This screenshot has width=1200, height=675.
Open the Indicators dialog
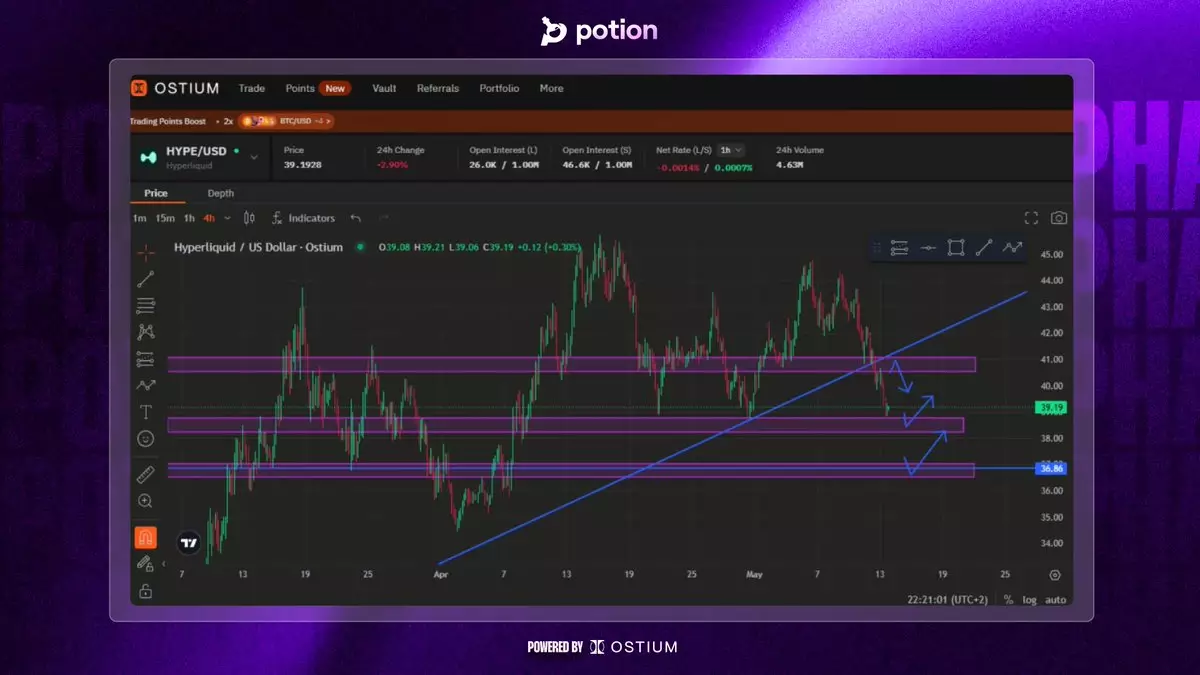coord(303,218)
